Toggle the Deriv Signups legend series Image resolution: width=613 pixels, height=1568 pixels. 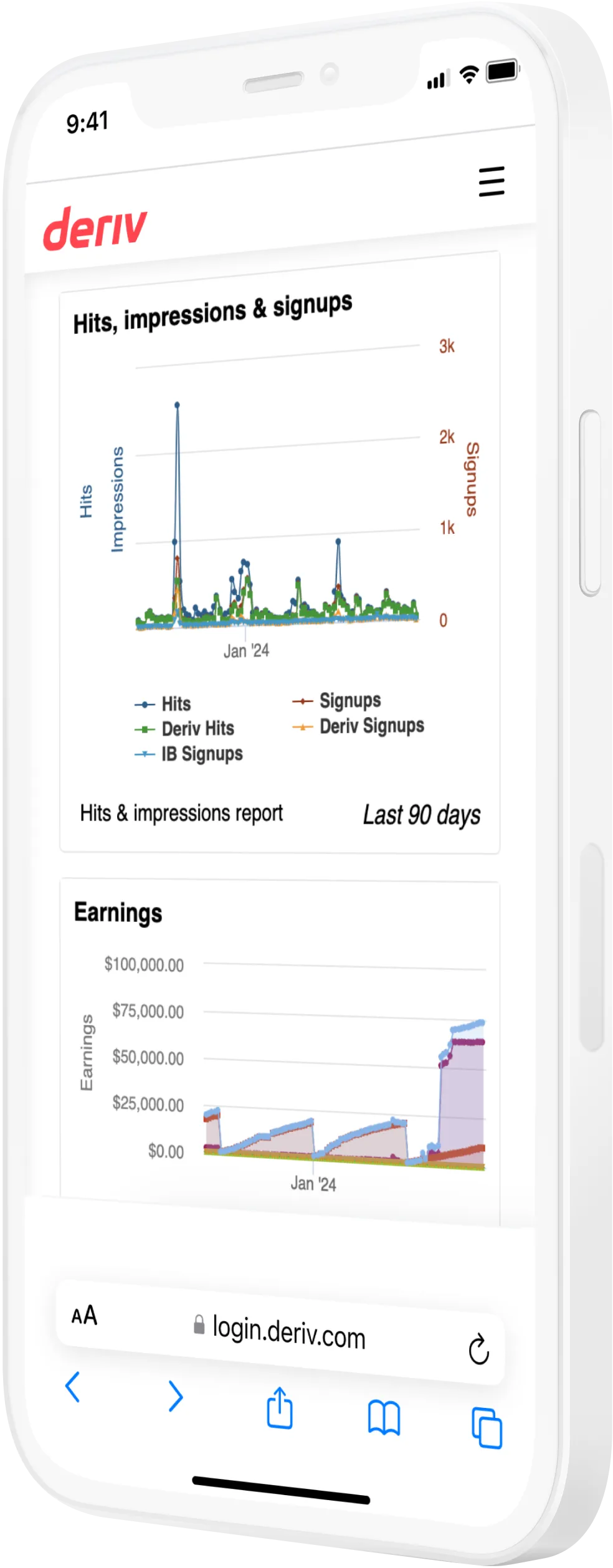pos(358,726)
